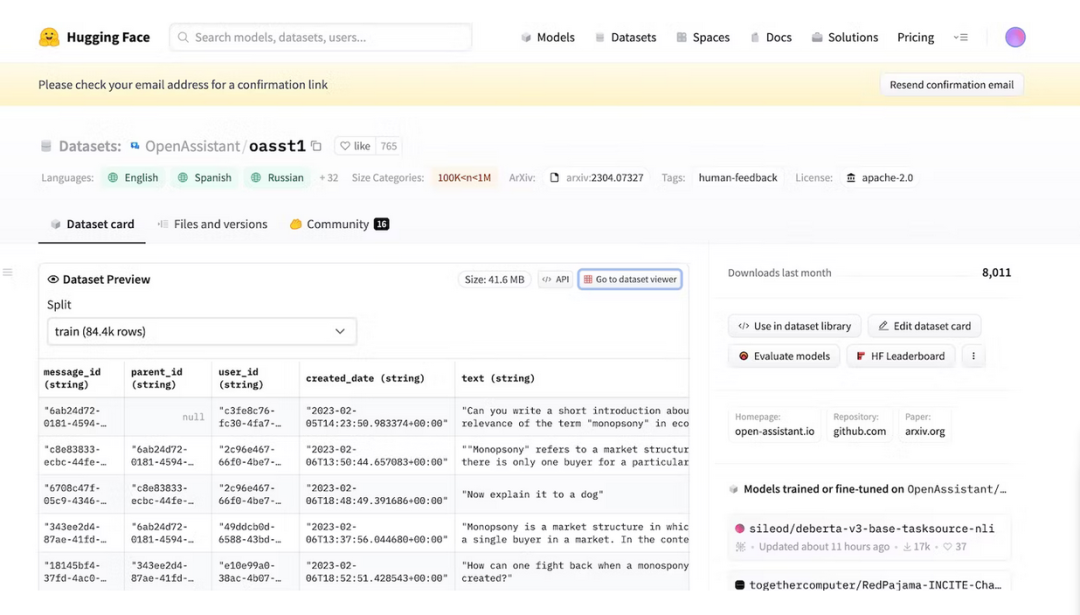Collapse the Dataset Preview eye toggle
The width and height of the screenshot is (1080, 615).
coord(53,280)
